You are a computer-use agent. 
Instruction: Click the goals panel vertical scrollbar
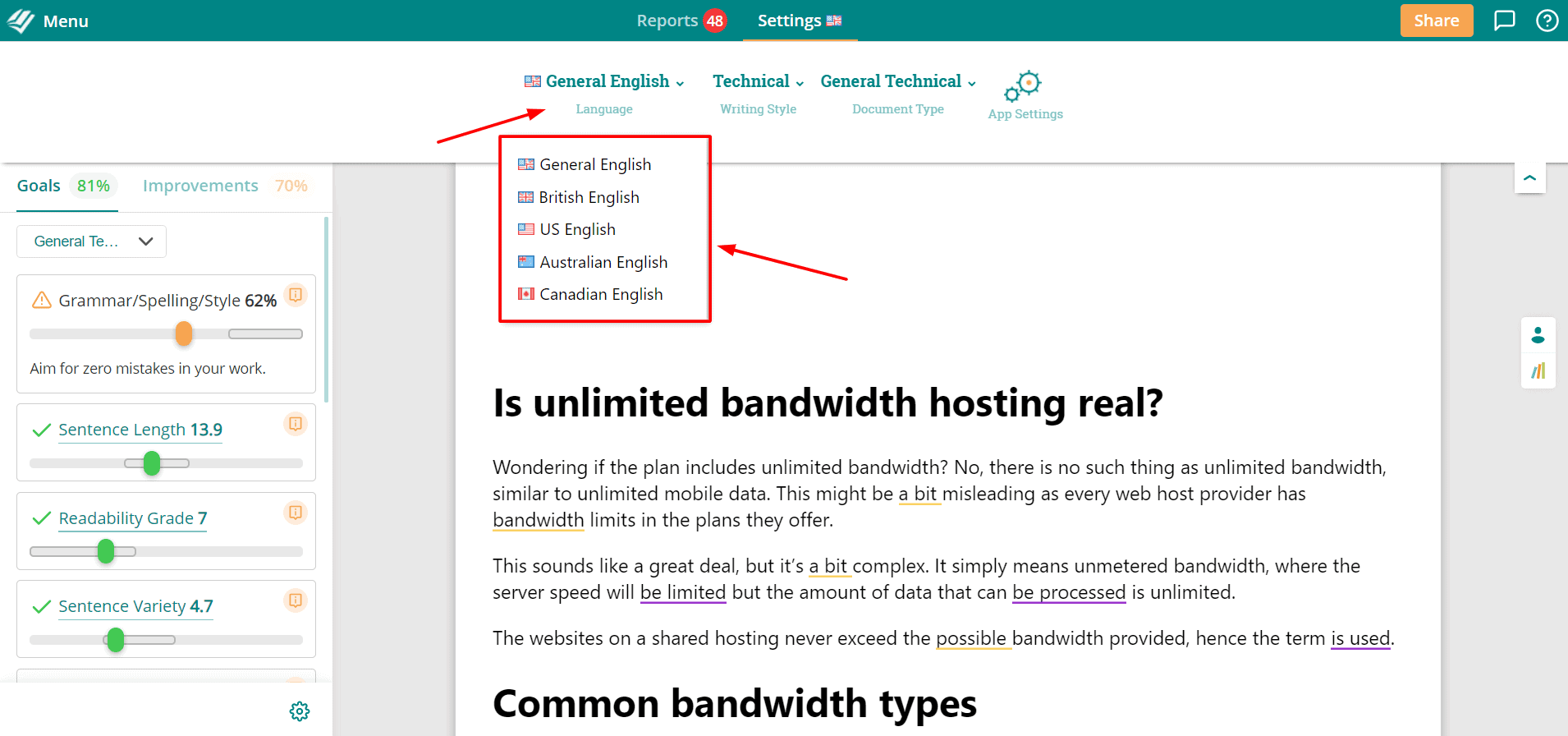[327, 310]
